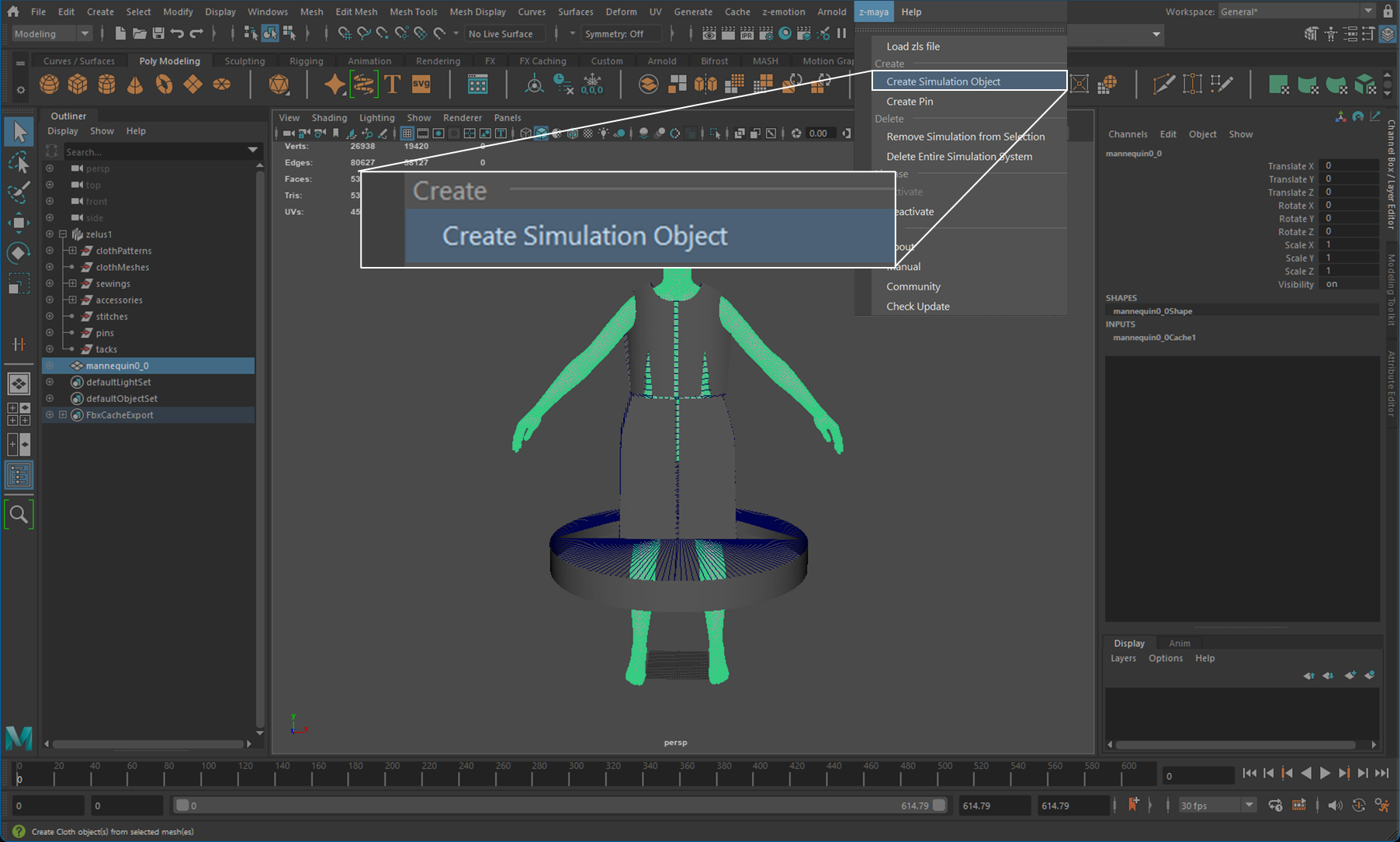This screenshot has height=842, width=1400.
Task: Click the poly torus shelf icon
Action: [x=164, y=84]
